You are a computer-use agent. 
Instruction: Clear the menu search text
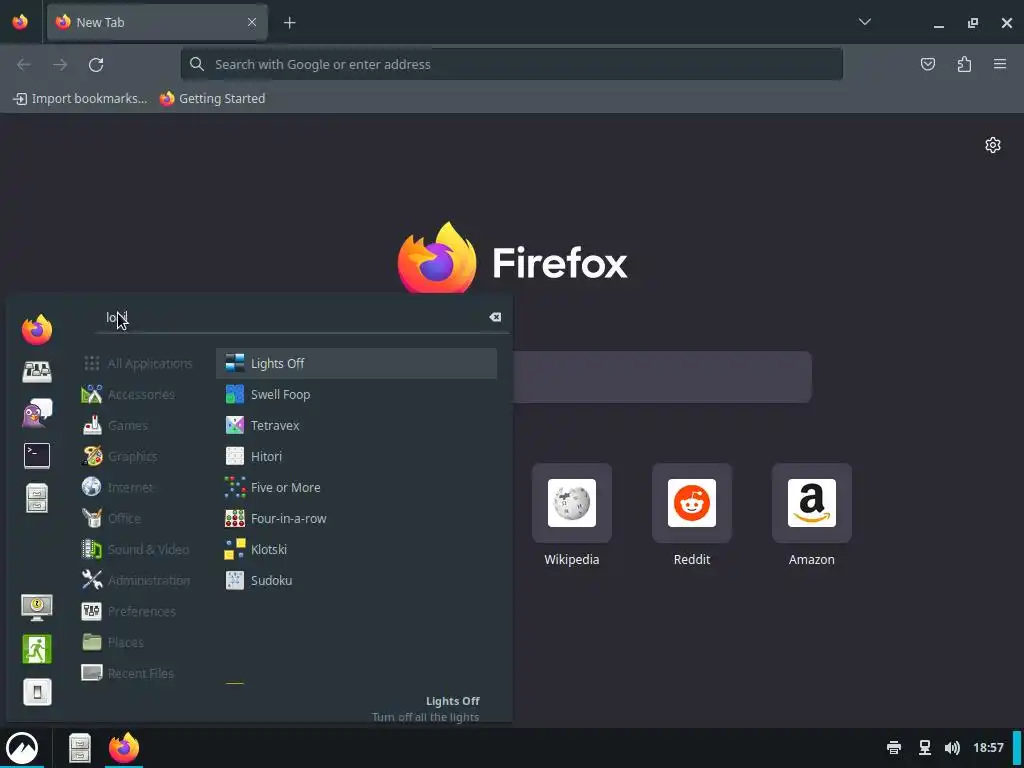click(495, 317)
